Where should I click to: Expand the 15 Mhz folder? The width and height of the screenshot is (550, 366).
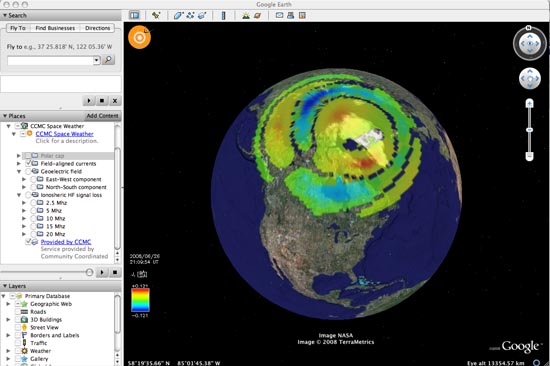point(24,226)
